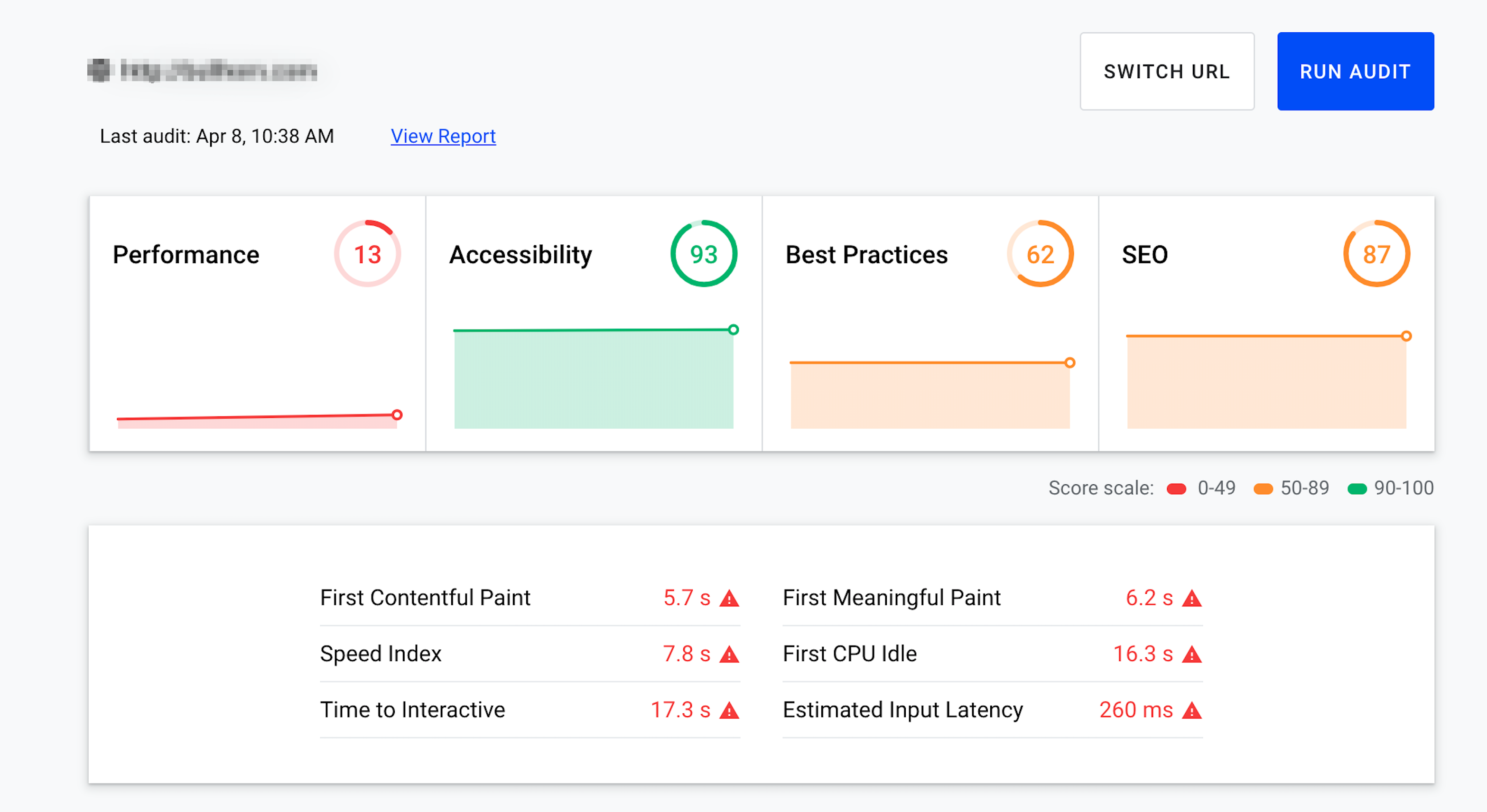Click the red 0-49 score scale swatch
The width and height of the screenshot is (1487, 812).
coord(1176,489)
